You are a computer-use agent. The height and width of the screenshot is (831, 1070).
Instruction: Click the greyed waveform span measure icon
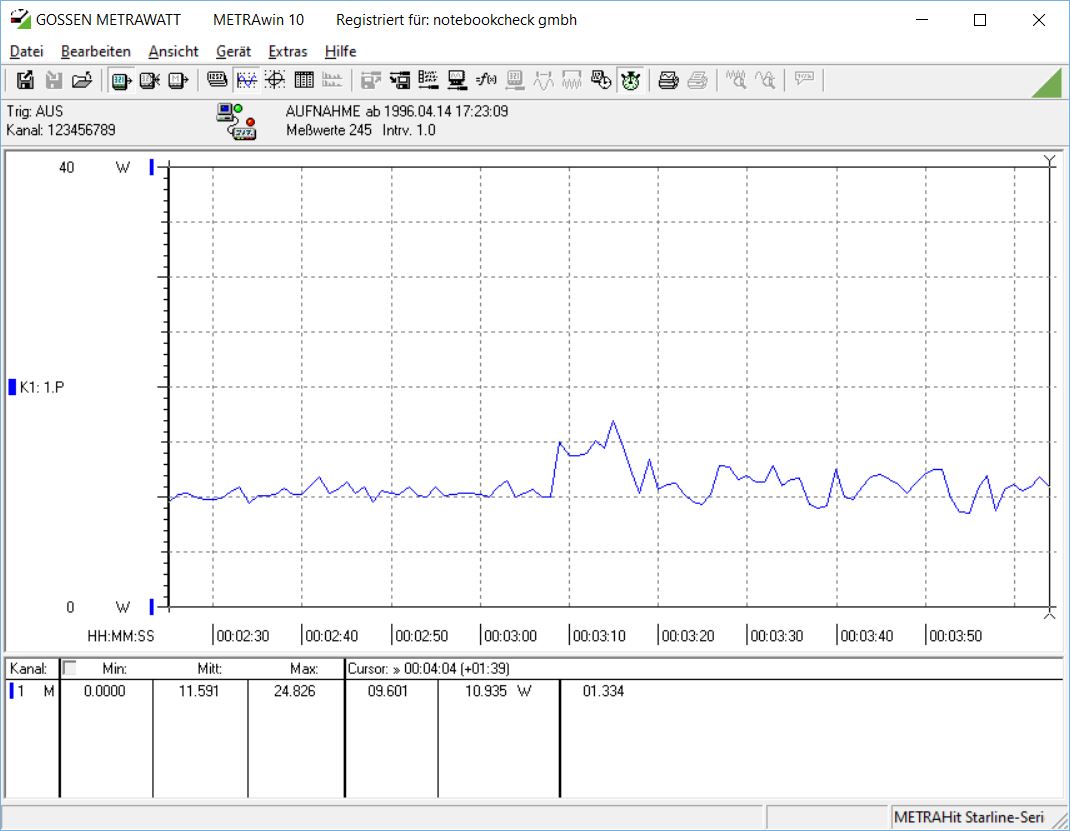[x=543, y=81]
